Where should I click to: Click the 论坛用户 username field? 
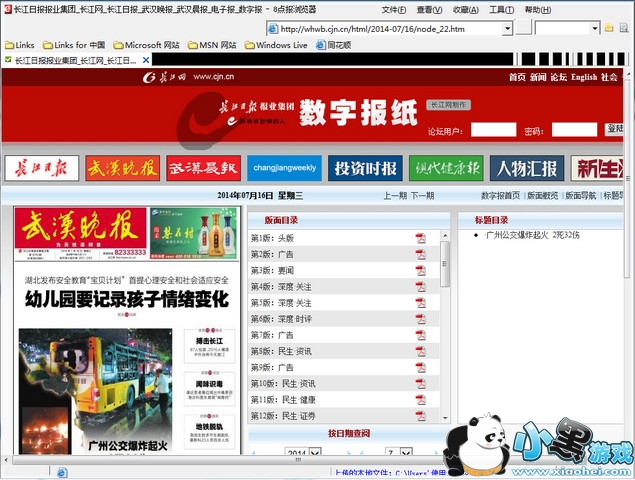point(494,130)
